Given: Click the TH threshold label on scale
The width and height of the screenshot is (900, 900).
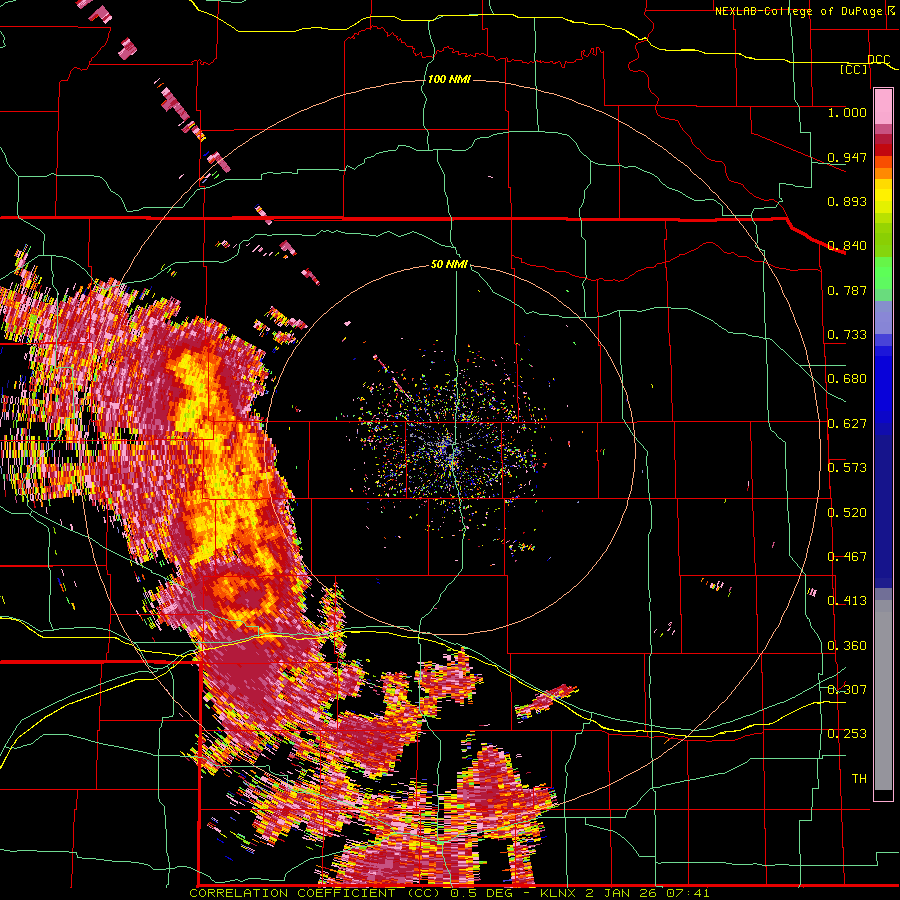Looking at the screenshot, I should coord(859,779).
